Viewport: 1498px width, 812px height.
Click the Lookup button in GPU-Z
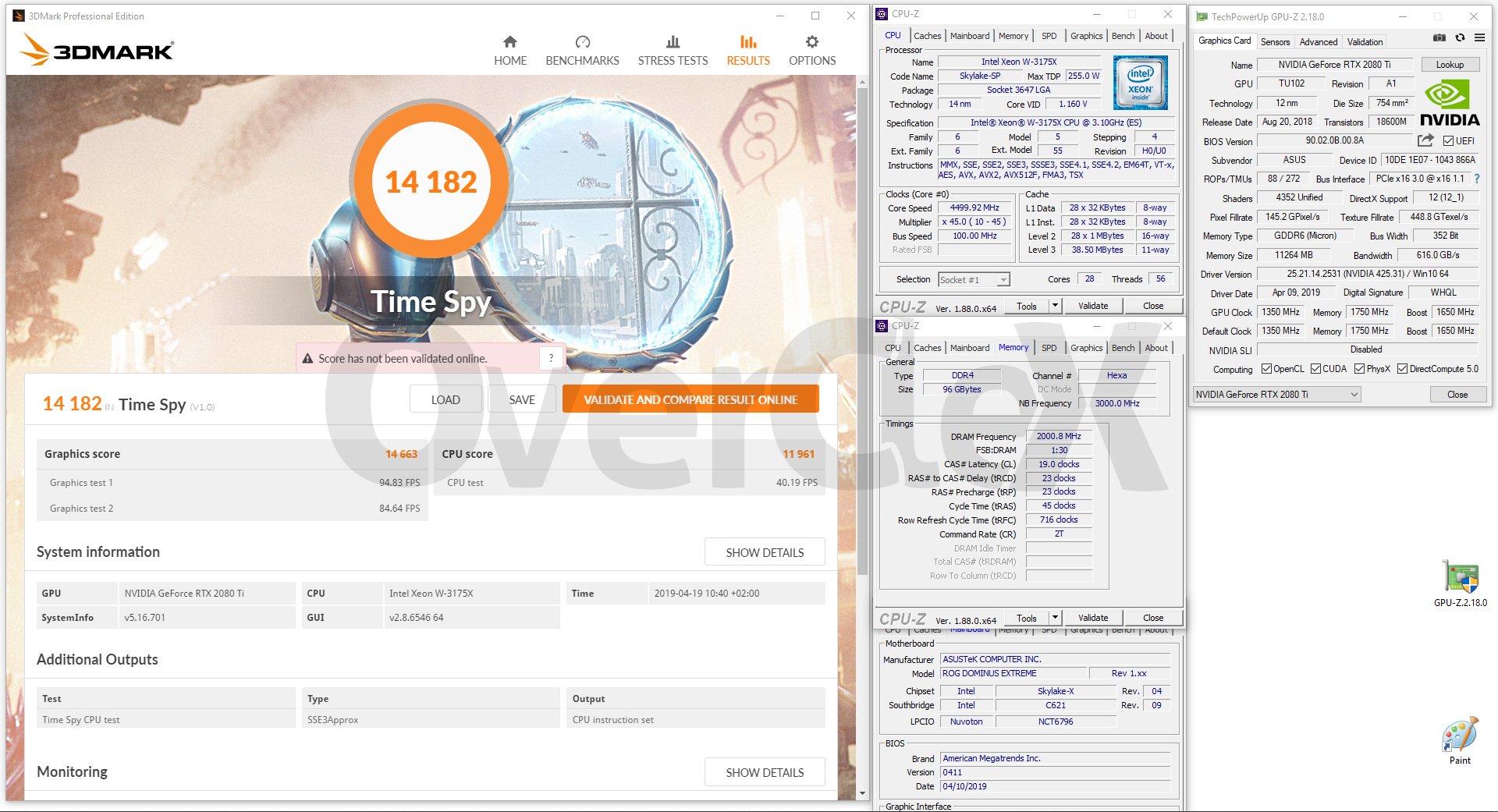[x=1450, y=65]
